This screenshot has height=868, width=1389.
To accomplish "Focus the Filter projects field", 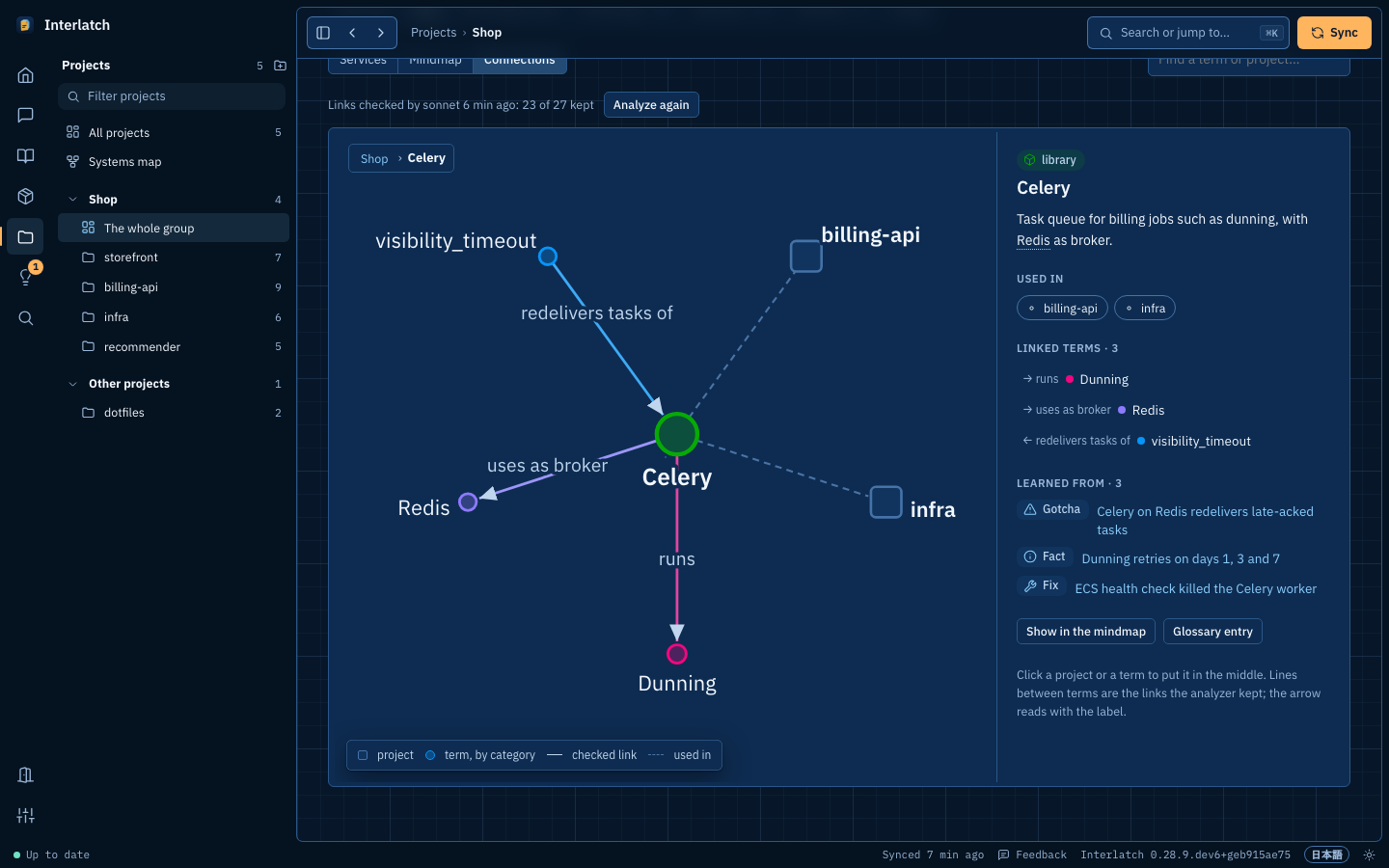I will (x=172, y=96).
